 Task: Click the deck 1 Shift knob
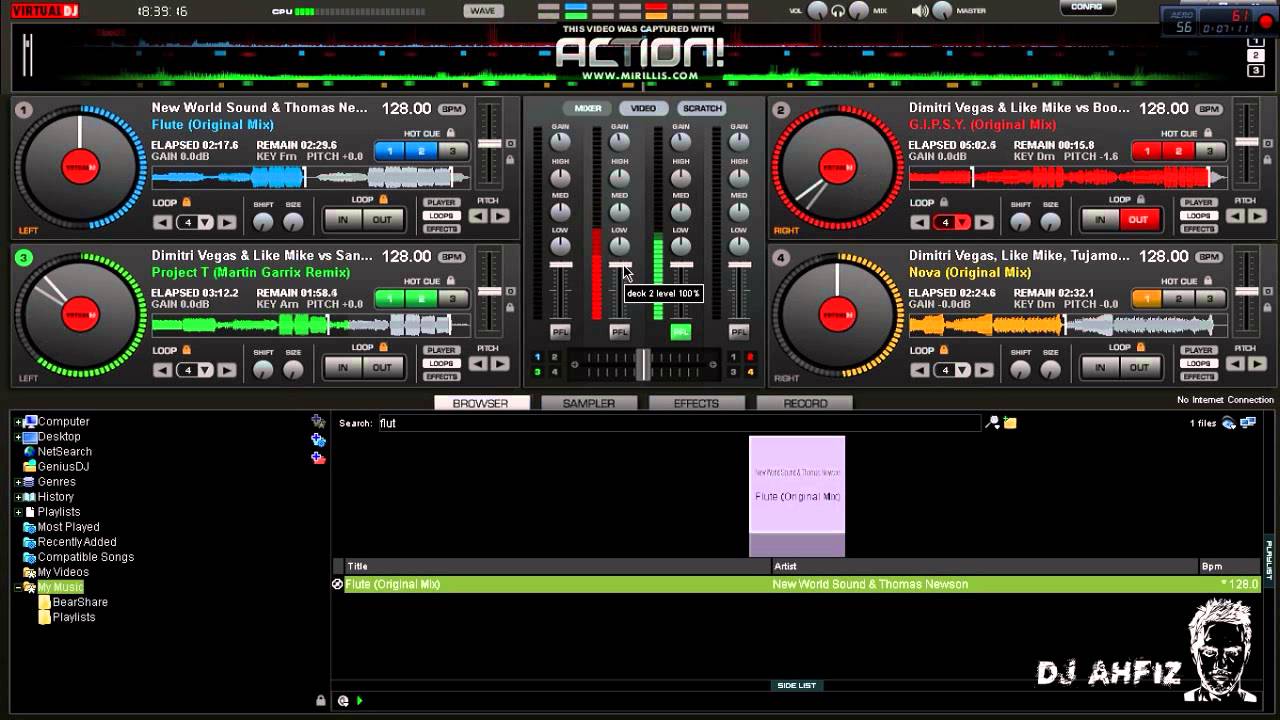point(263,223)
